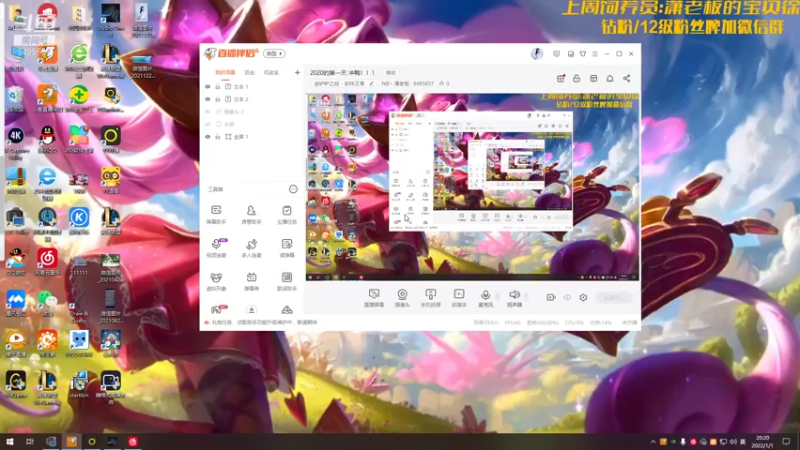Click the FPS:60 status readout
This screenshot has width=800, height=450.
click(x=512, y=323)
